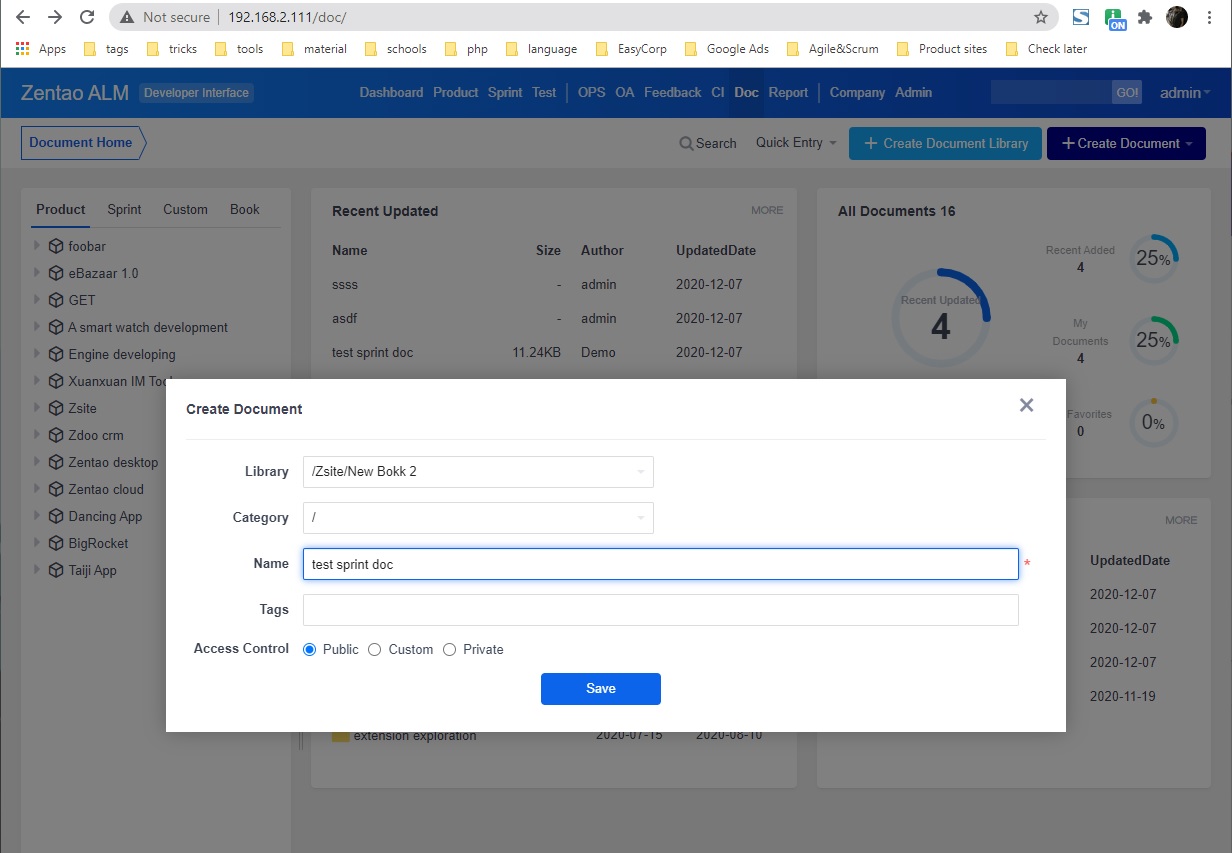Click the Search magnifier icon
1232x853 pixels.
pyautogui.click(x=686, y=143)
